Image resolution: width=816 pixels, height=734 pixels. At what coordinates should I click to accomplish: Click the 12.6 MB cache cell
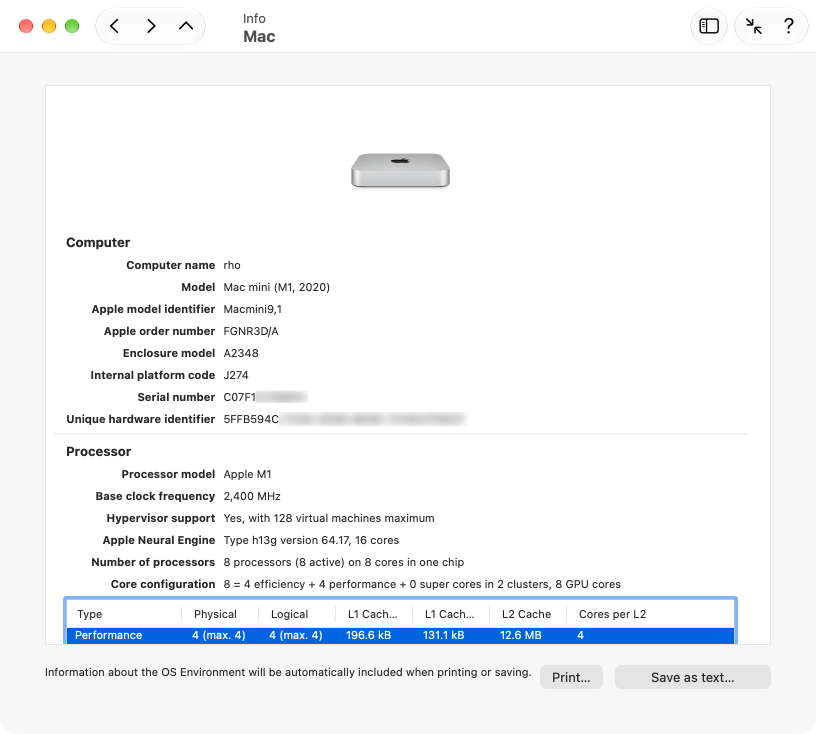pos(520,635)
